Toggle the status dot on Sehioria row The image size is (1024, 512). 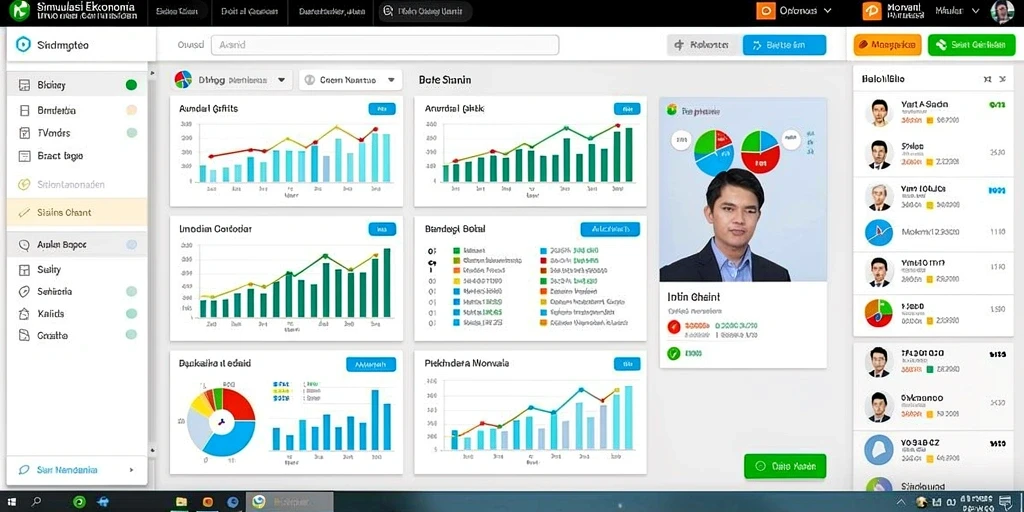(131, 292)
